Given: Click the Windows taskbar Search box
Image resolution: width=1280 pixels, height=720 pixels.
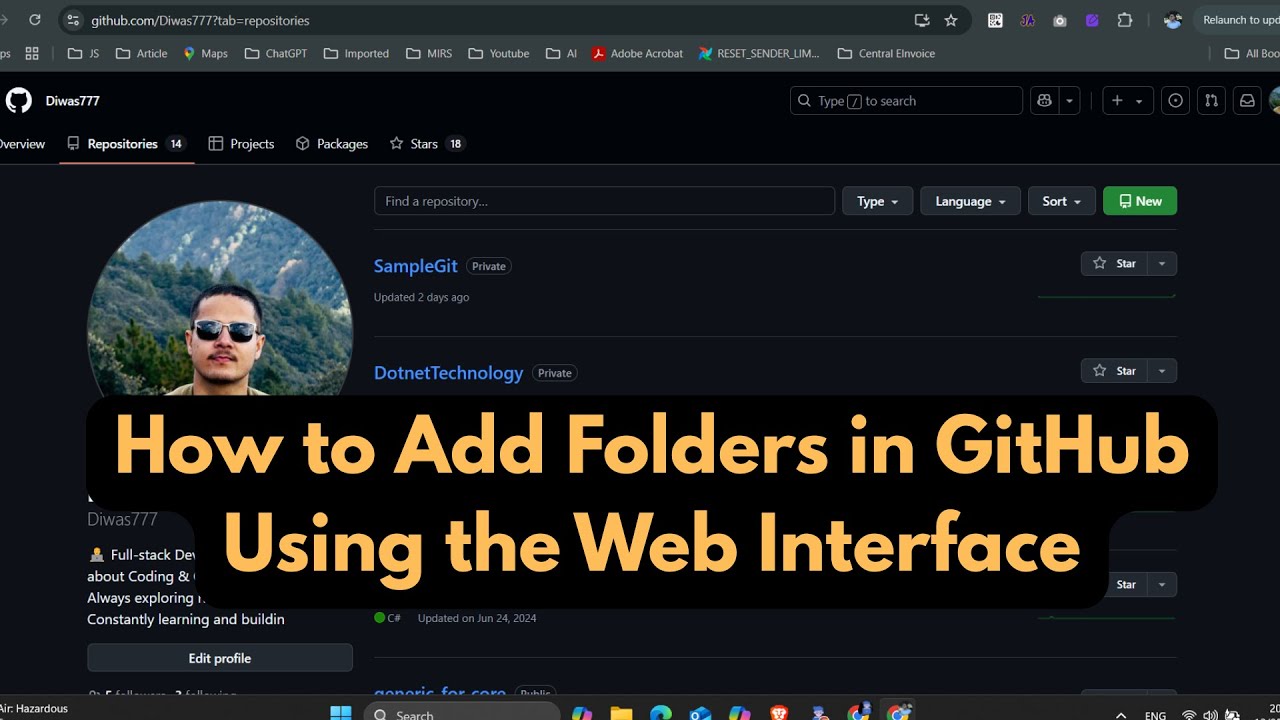Looking at the screenshot, I should (462, 714).
